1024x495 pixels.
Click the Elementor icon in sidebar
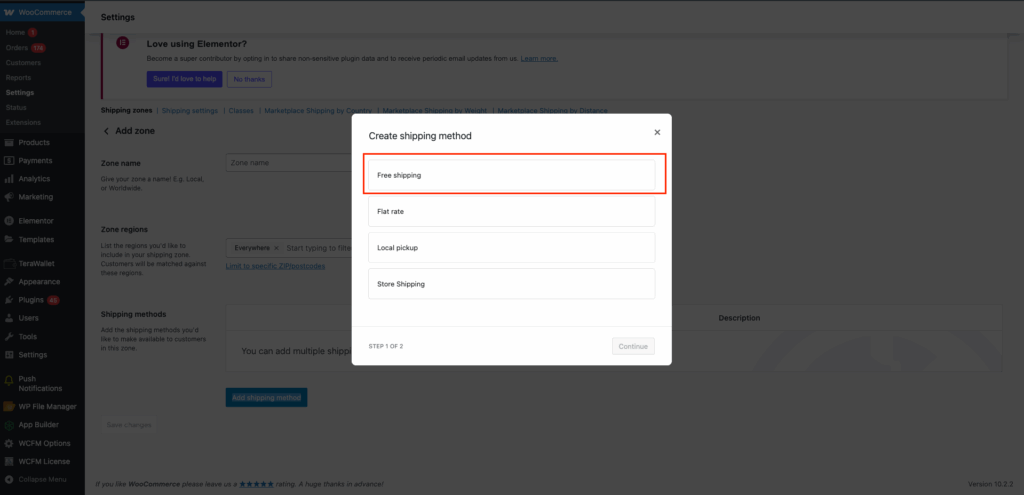click(9, 220)
